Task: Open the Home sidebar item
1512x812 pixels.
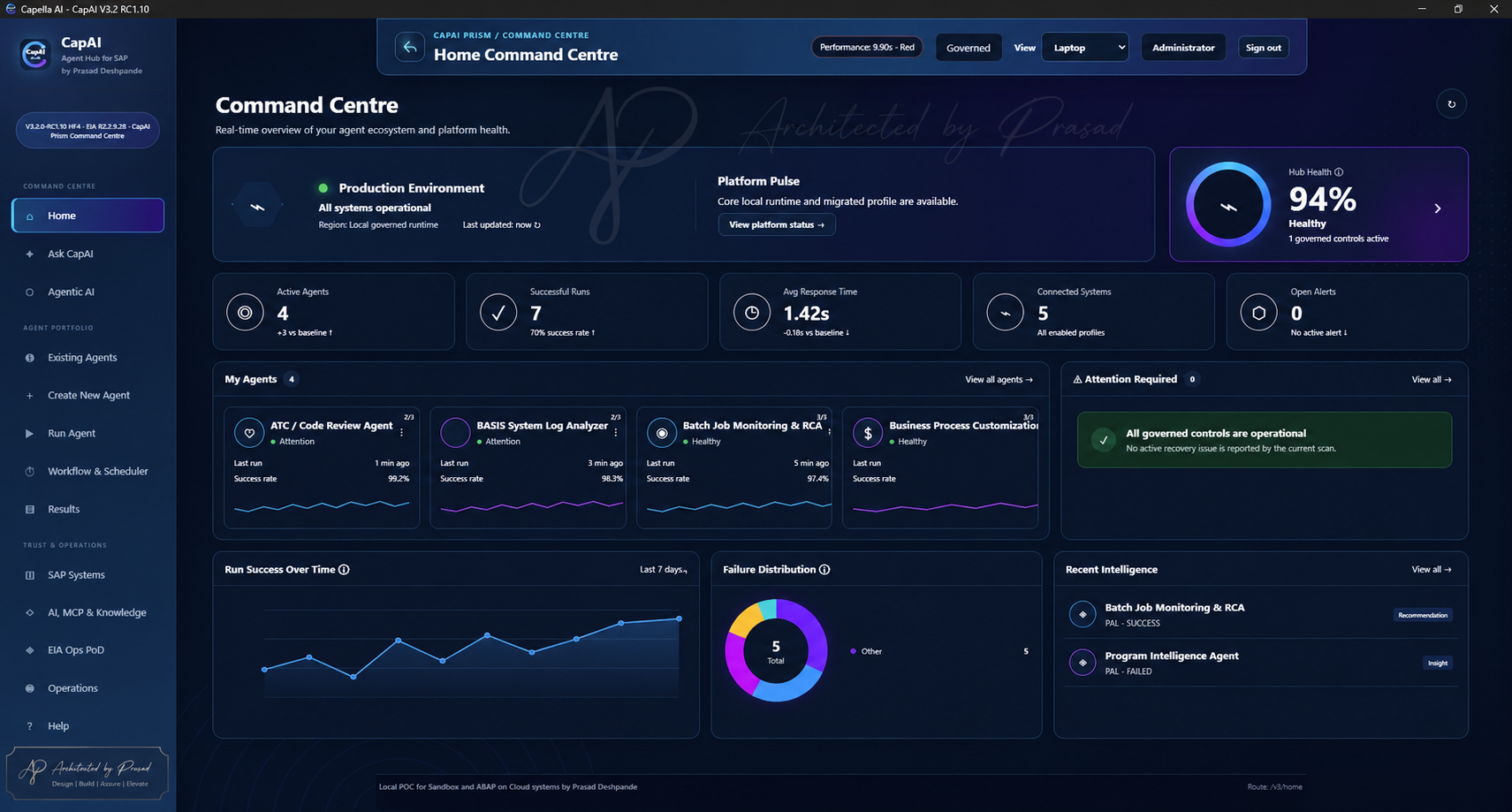Action: (x=87, y=216)
